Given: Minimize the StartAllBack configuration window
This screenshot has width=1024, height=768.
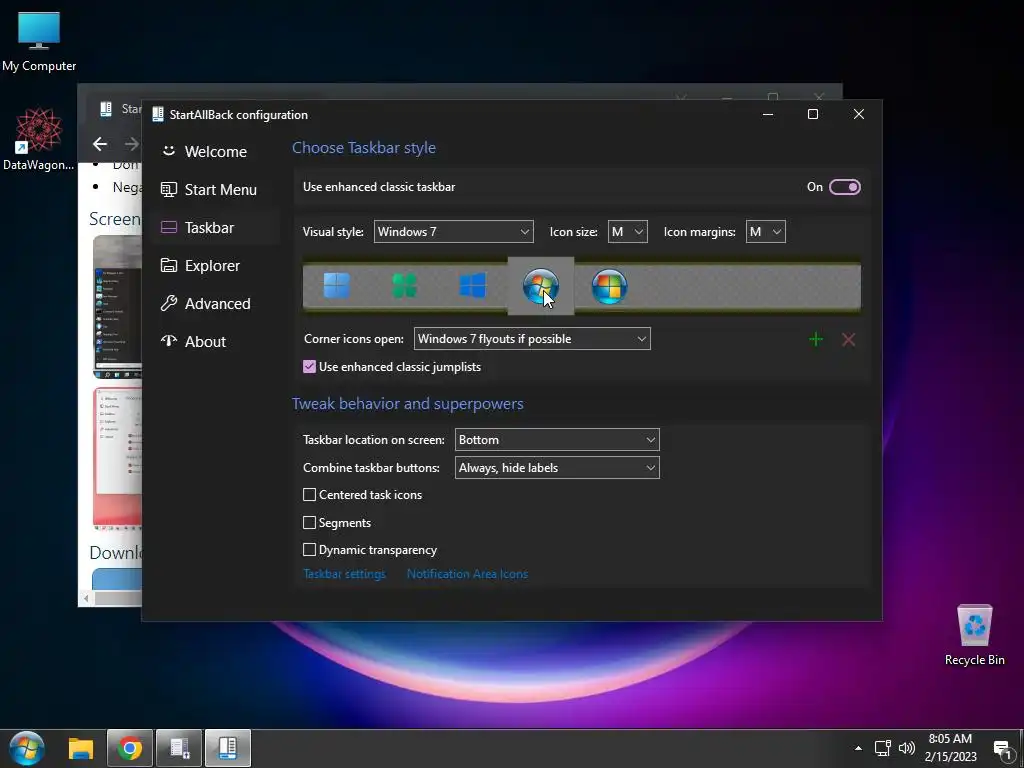Looking at the screenshot, I should coord(768,114).
